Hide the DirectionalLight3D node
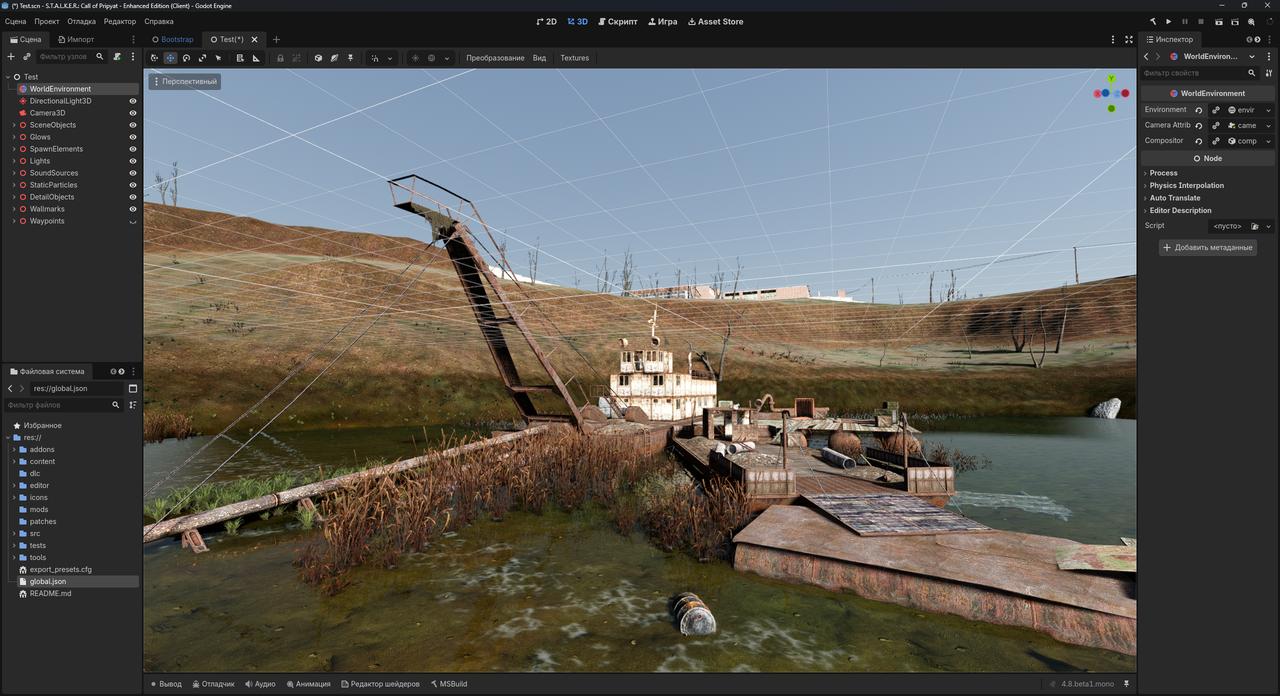This screenshot has width=1280, height=696. (x=133, y=101)
